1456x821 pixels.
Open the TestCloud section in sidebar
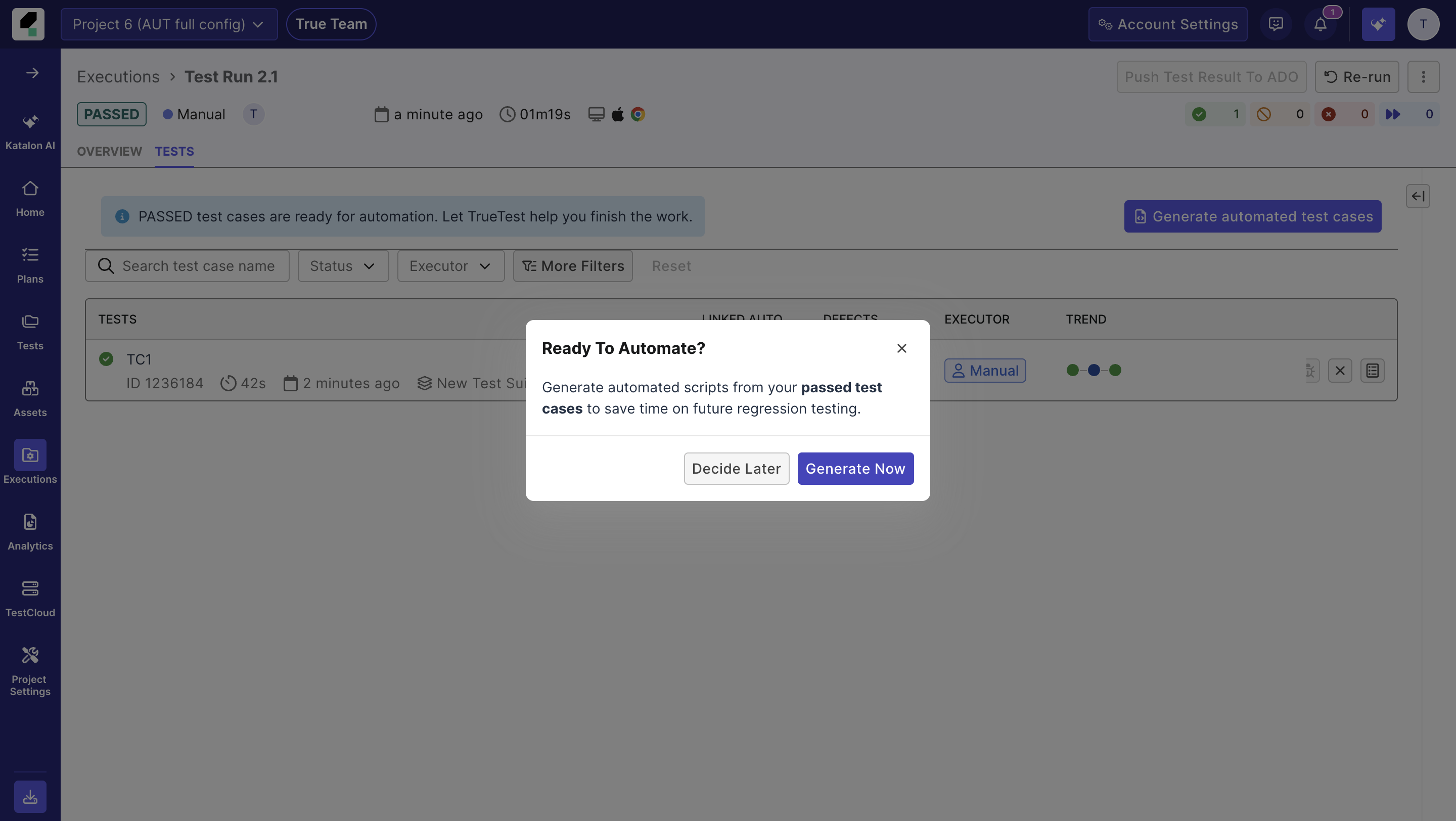[30, 598]
